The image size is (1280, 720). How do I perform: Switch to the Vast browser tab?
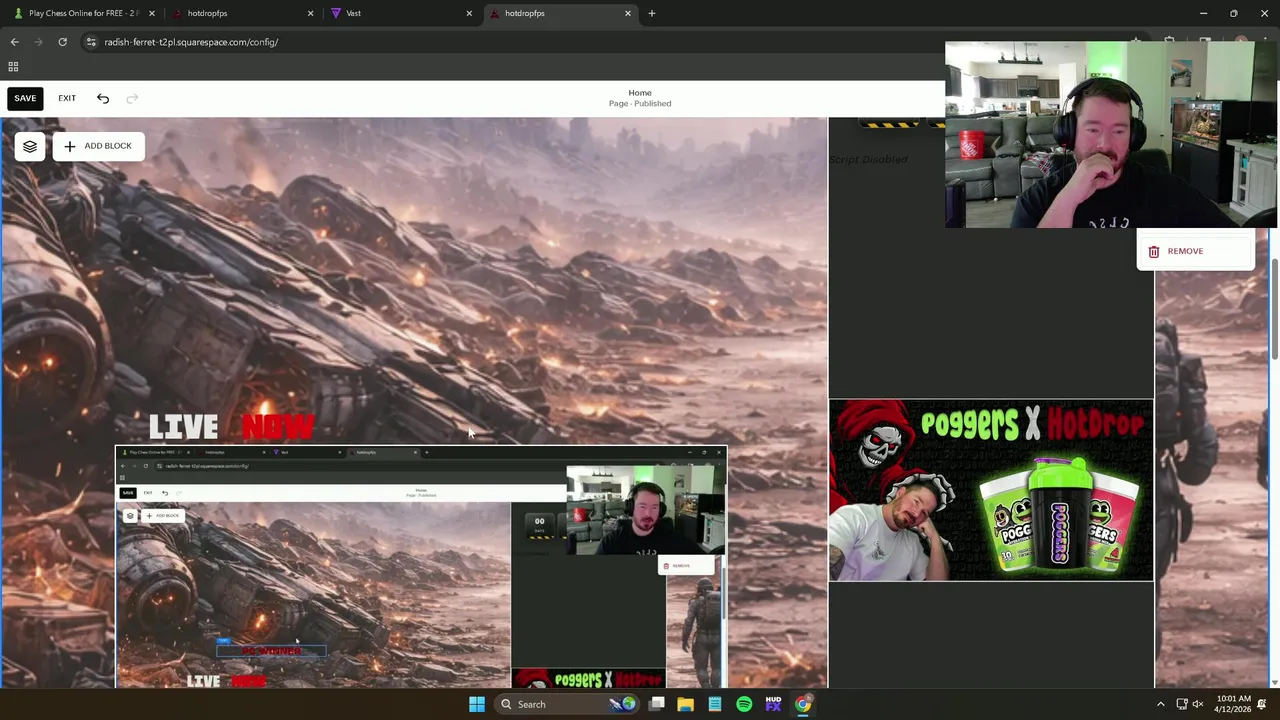coord(398,13)
